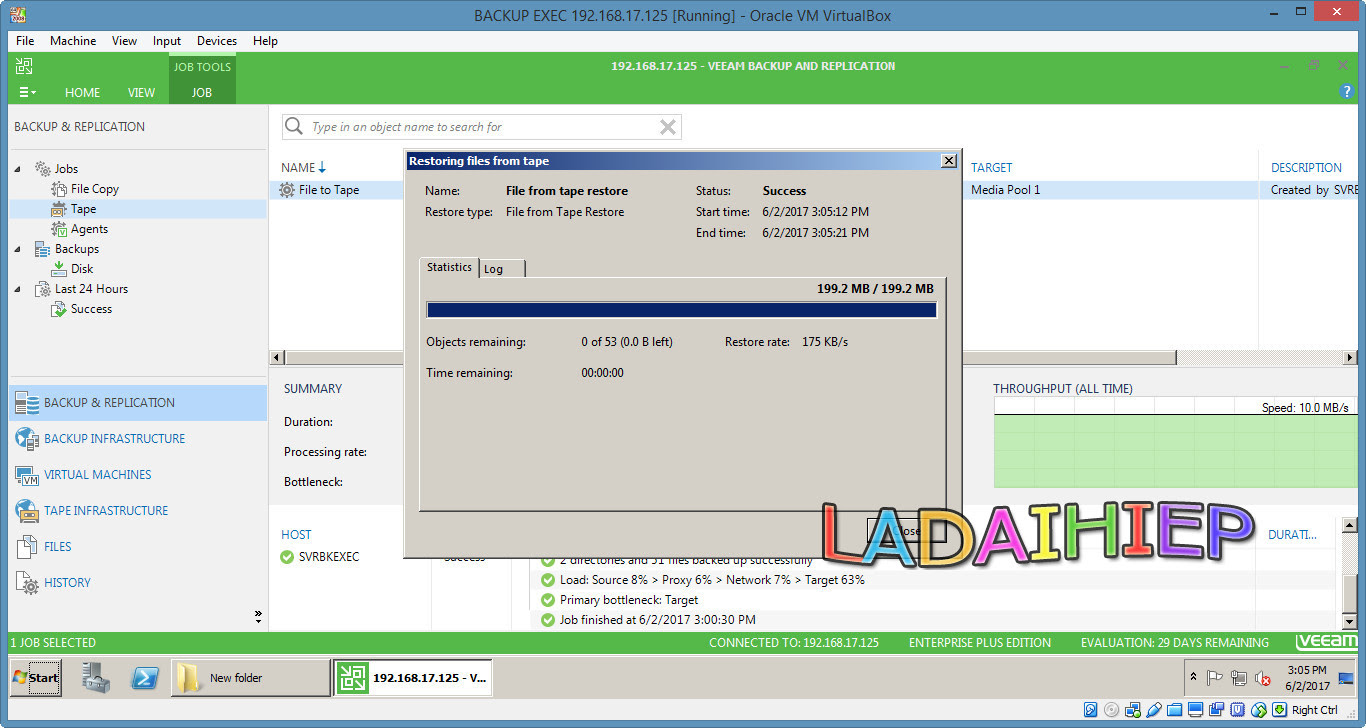Screen dimensions: 1366x728
Task: Close the Restoring files from tape dialog
Action: (949, 161)
